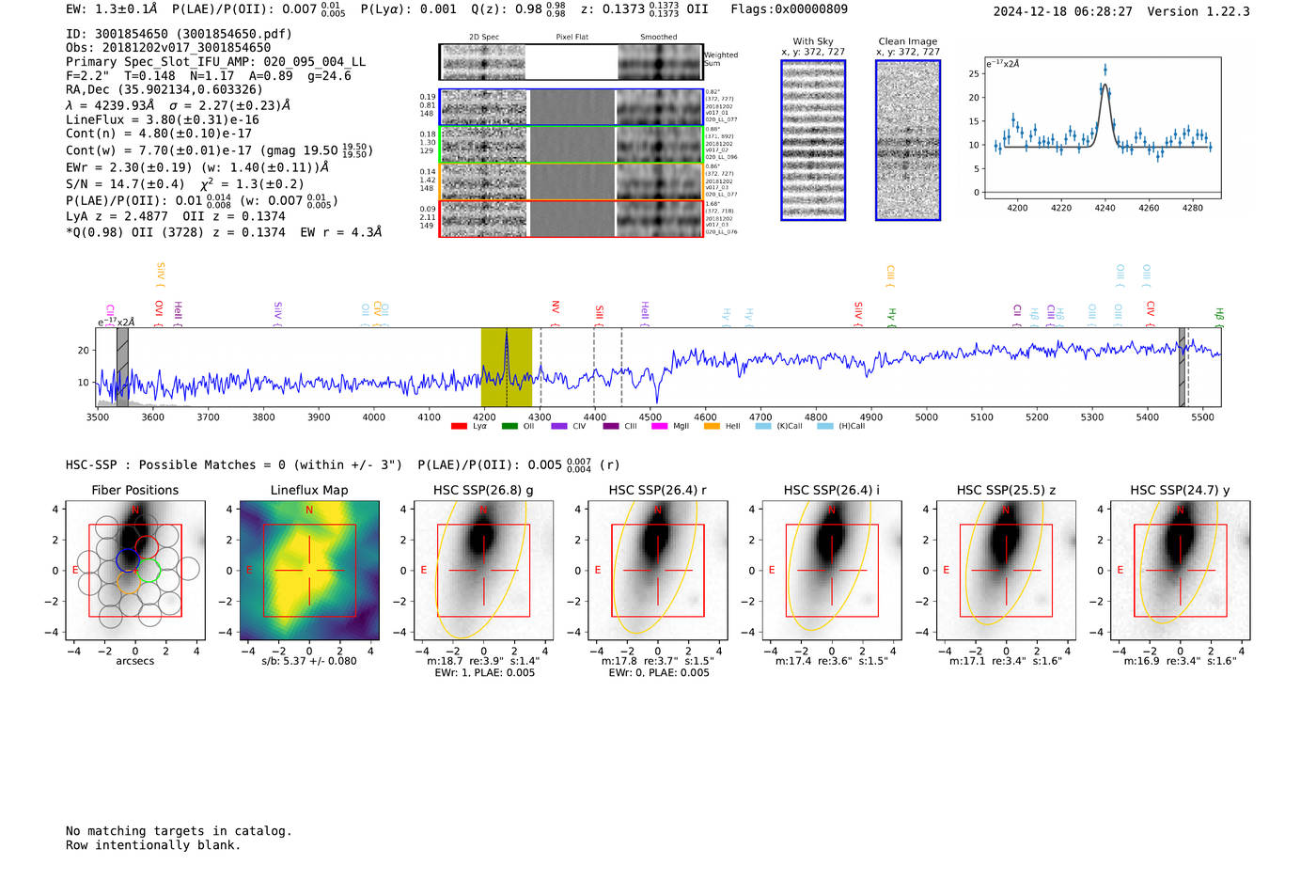Click the Row intentionally blank text
This screenshot has height=896, width=1316.
[x=153, y=845]
